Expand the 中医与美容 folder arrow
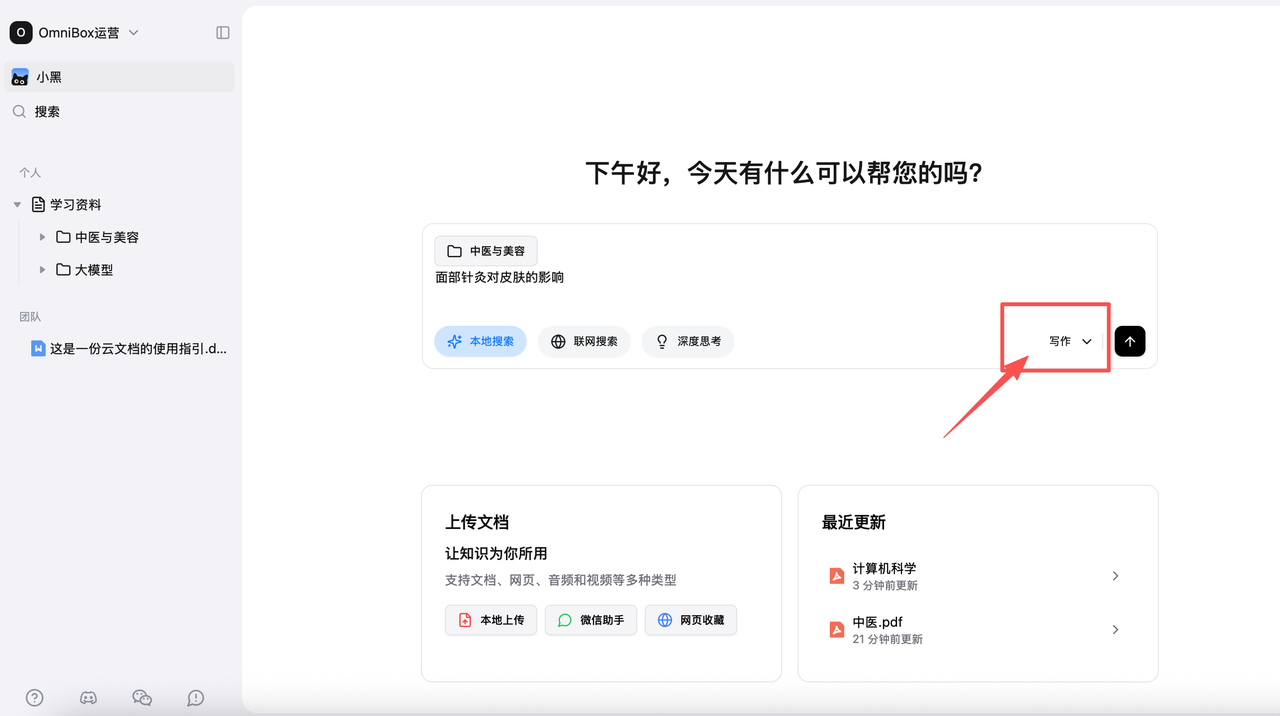Screen dimensions: 1280x716 [42, 237]
